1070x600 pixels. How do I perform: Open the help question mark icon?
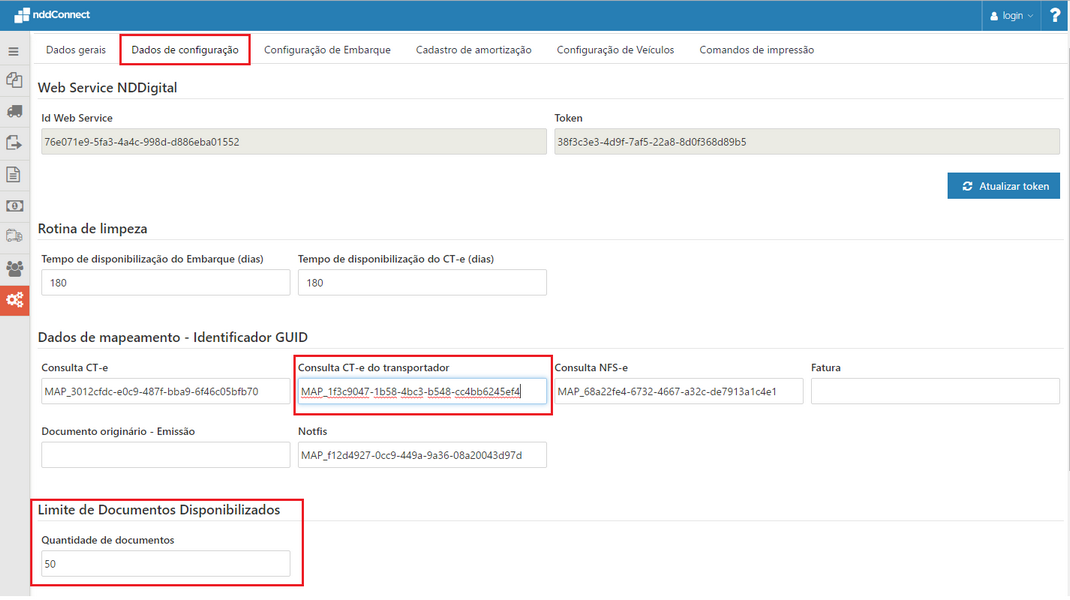coord(1055,15)
